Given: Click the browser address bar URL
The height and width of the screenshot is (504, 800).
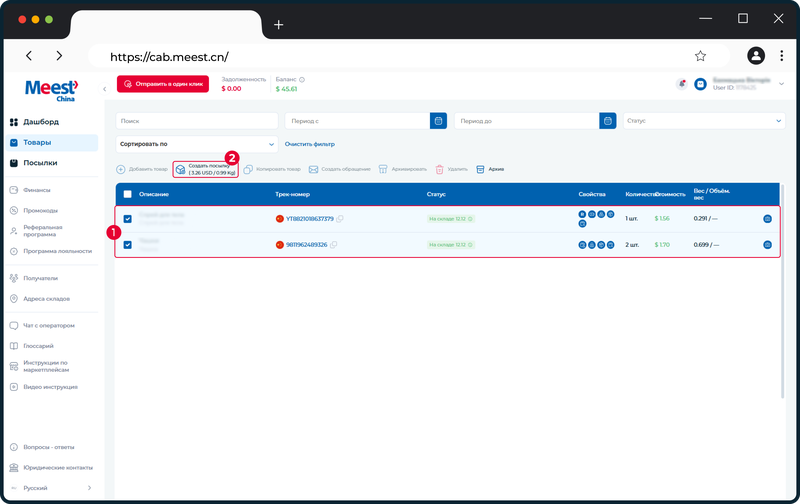Looking at the screenshot, I should pos(169,57).
